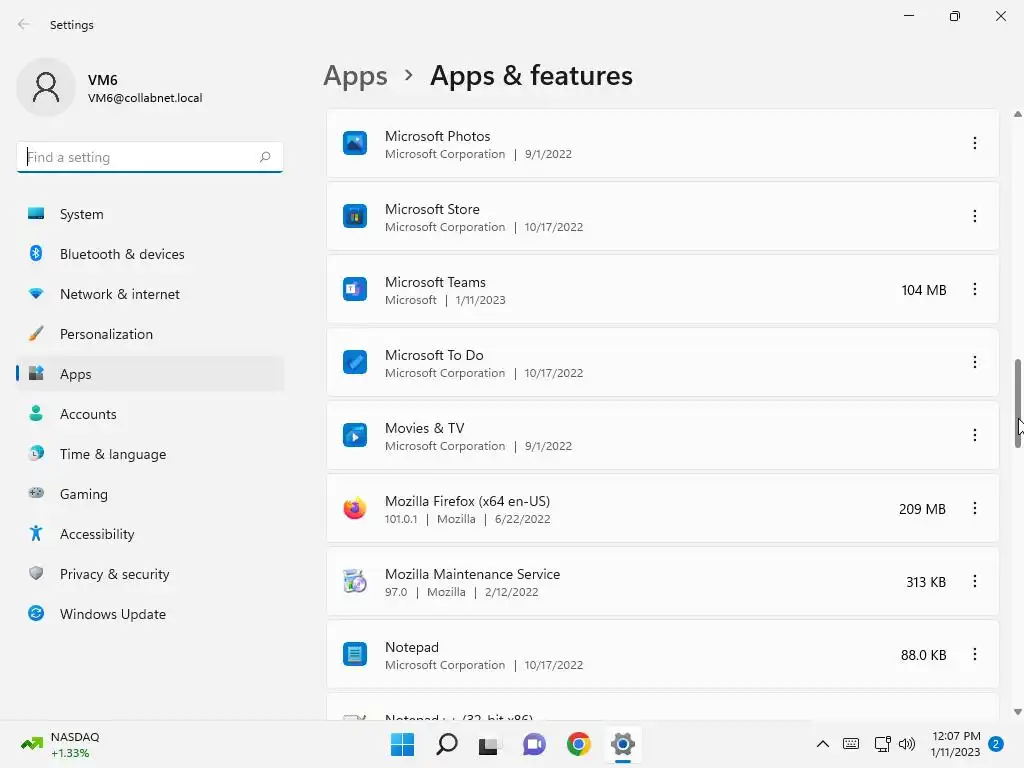Open more options for Microsoft To Do
Viewport: 1024px width, 768px height.
pos(975,362)
